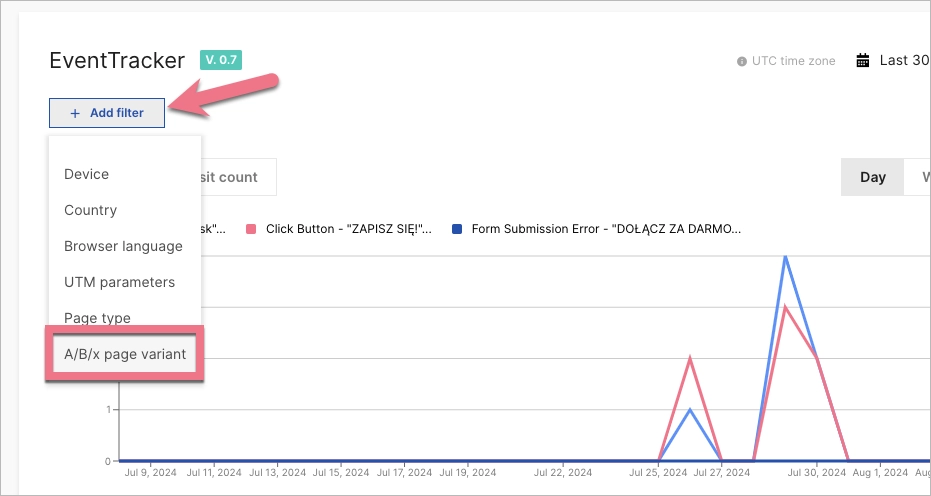This screenshot has height=496, width=931.
Task: Click the UTC time zone info icon
Action: (742, 61)
